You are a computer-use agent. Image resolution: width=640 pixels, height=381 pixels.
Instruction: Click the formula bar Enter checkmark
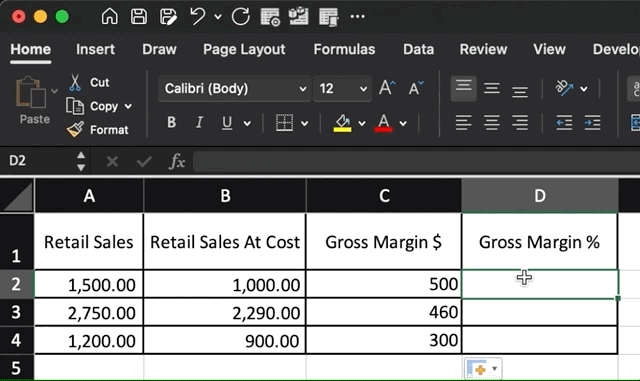144,162
